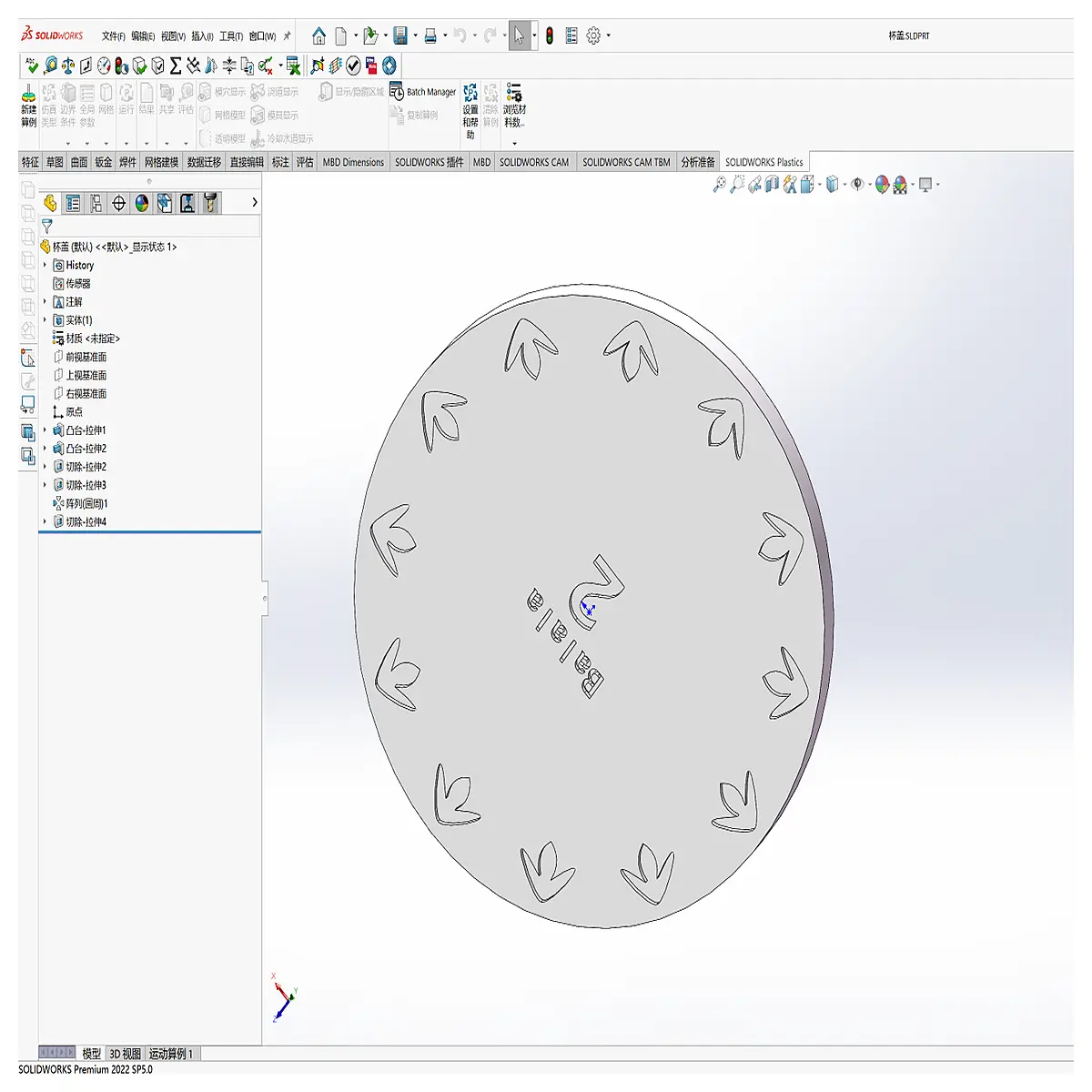Open the ConfigurationManager tab icon
Screen dimensions: 1092x1092
tap(96, 203)
